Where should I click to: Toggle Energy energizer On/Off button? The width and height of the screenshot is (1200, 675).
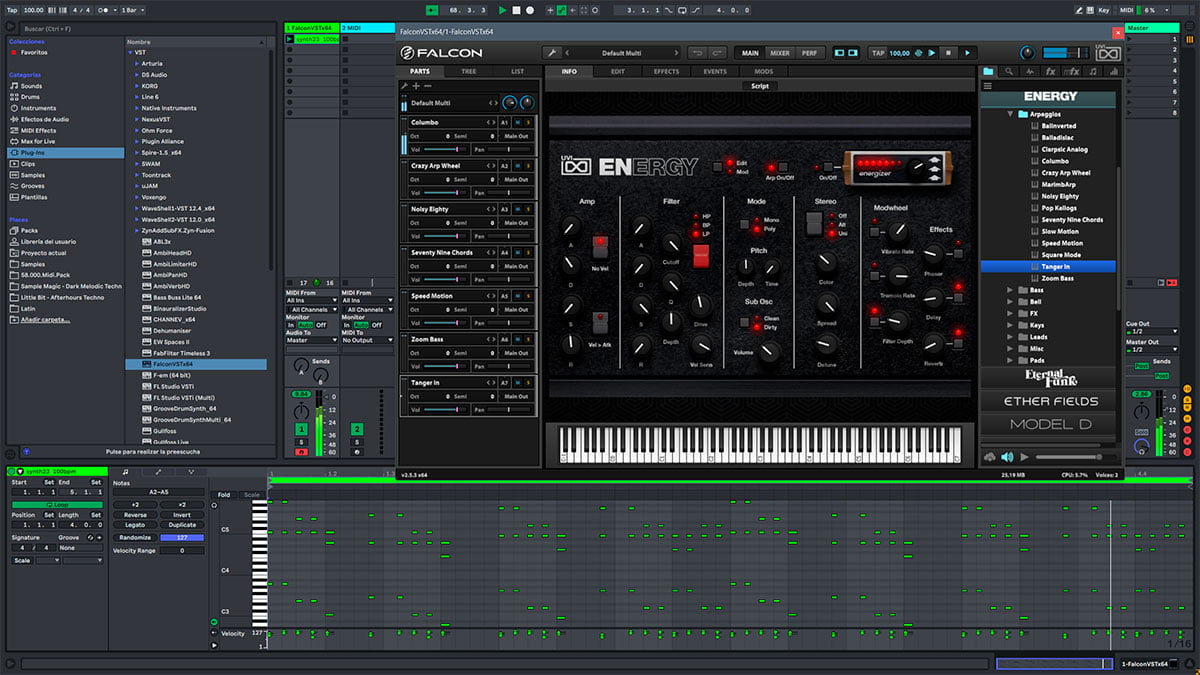tap(828, 167)
